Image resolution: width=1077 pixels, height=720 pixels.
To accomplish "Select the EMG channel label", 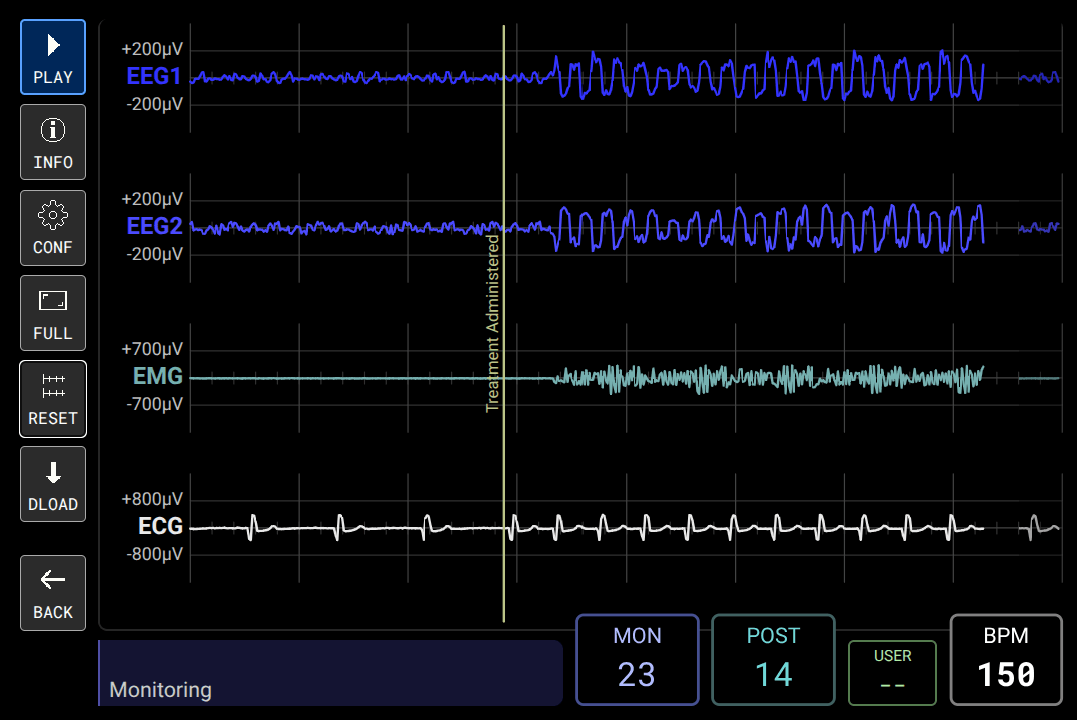I will (x=158, y=376).
